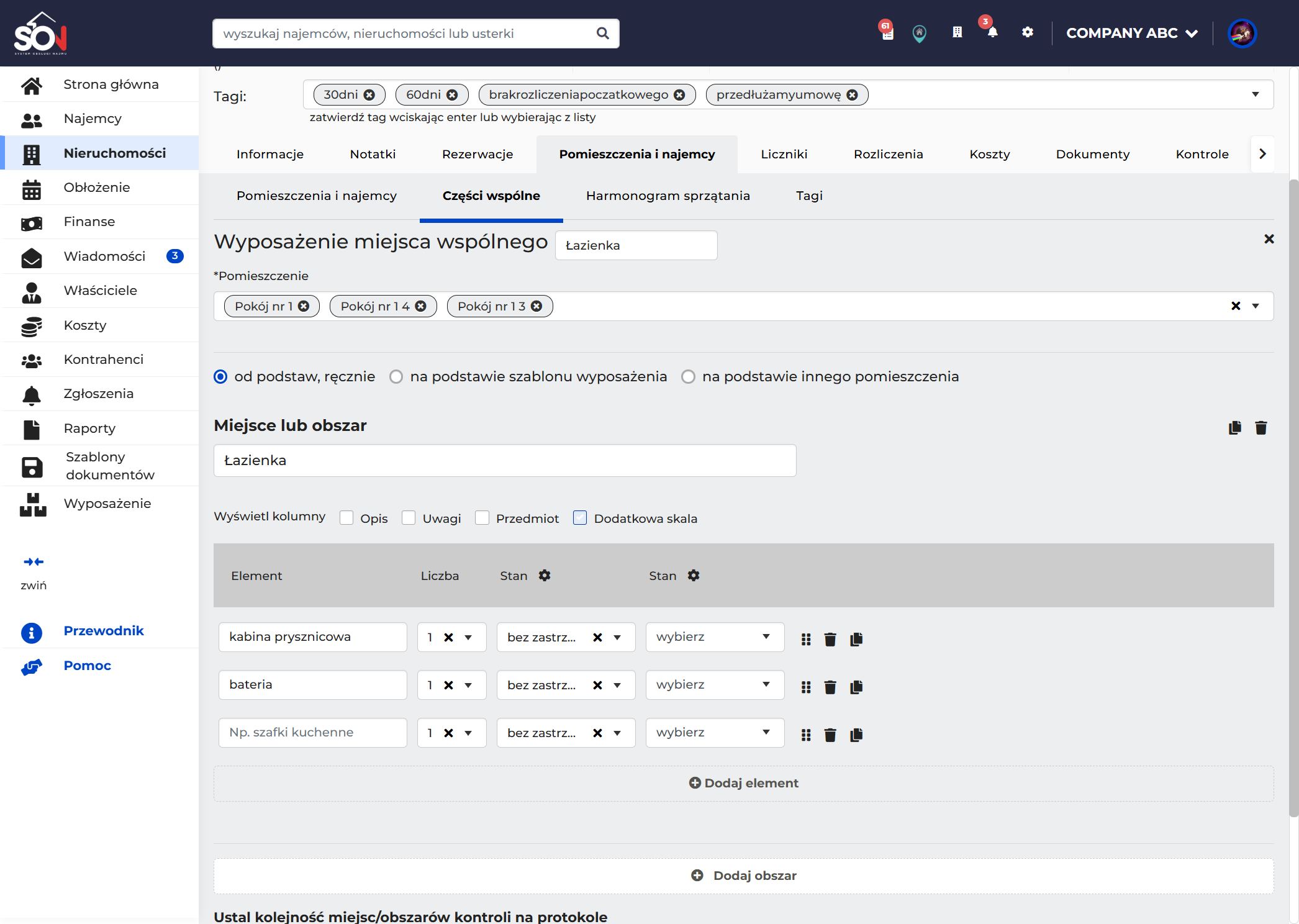
Task: Open the Przewodnik link
Action: 104,631
